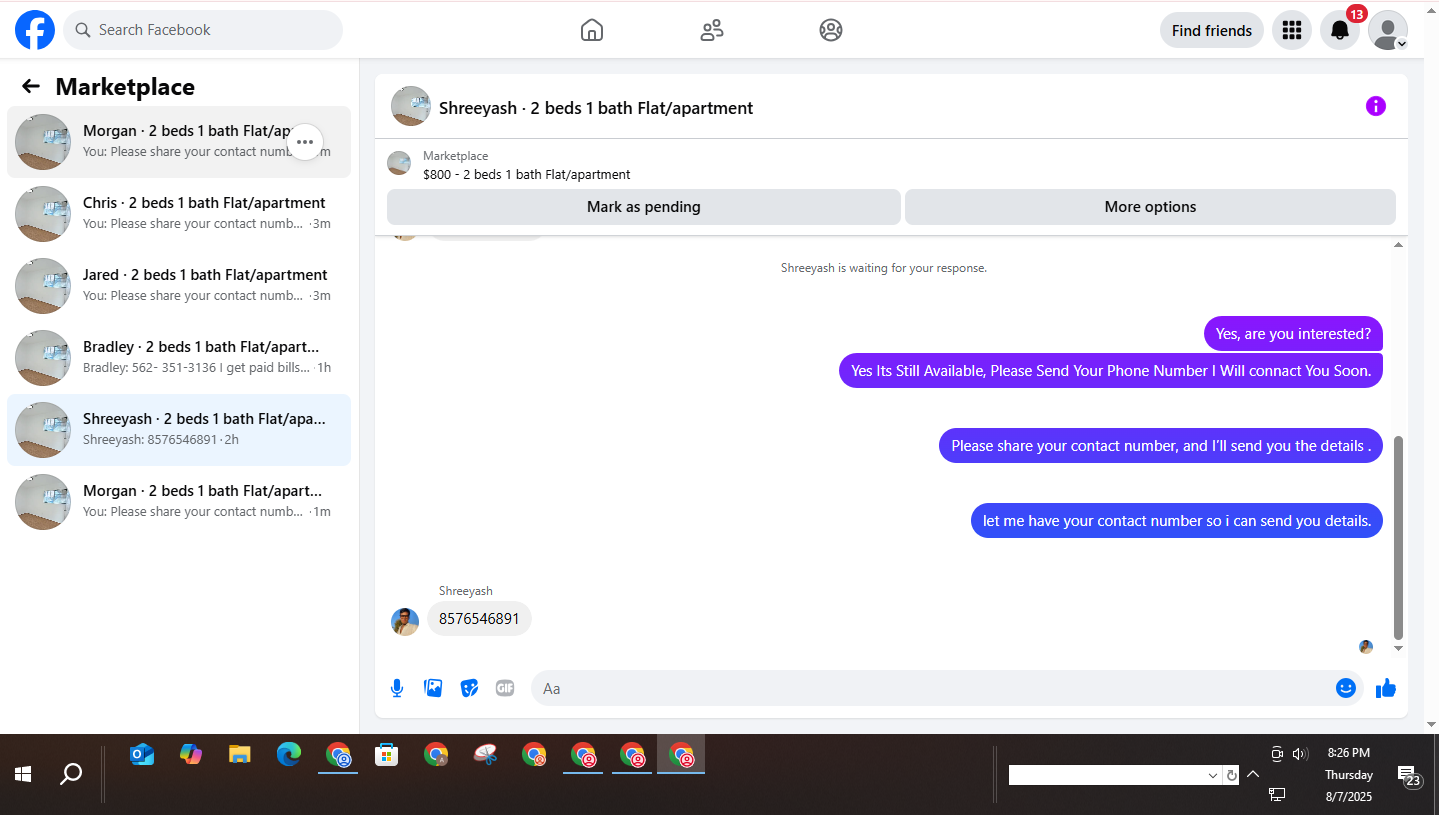Click the three-dot options on Morgan's chat
This screenshot has width=1439, height=815.
coord(305,142)
